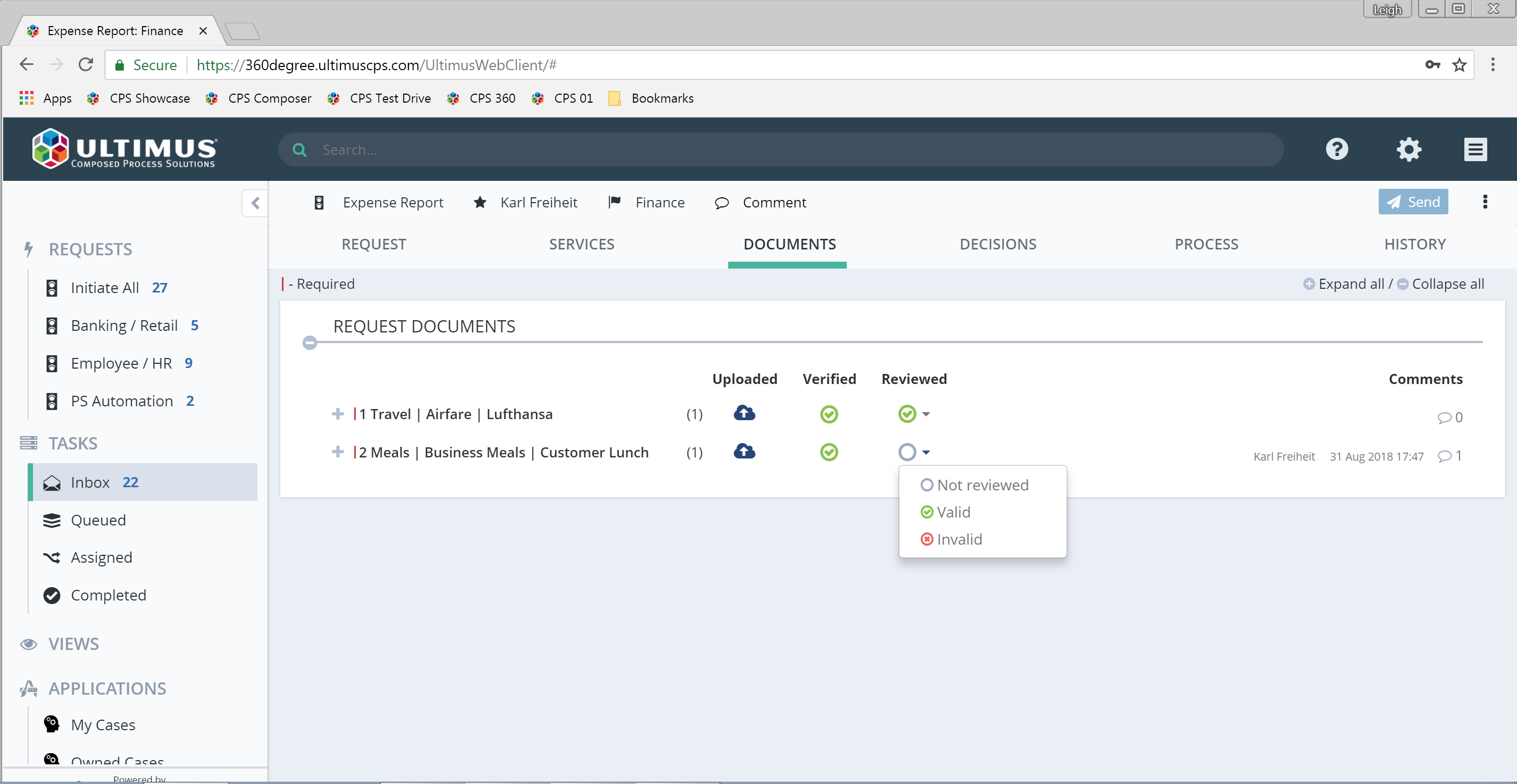Open the Bookmarks folder

click(651, 98)
